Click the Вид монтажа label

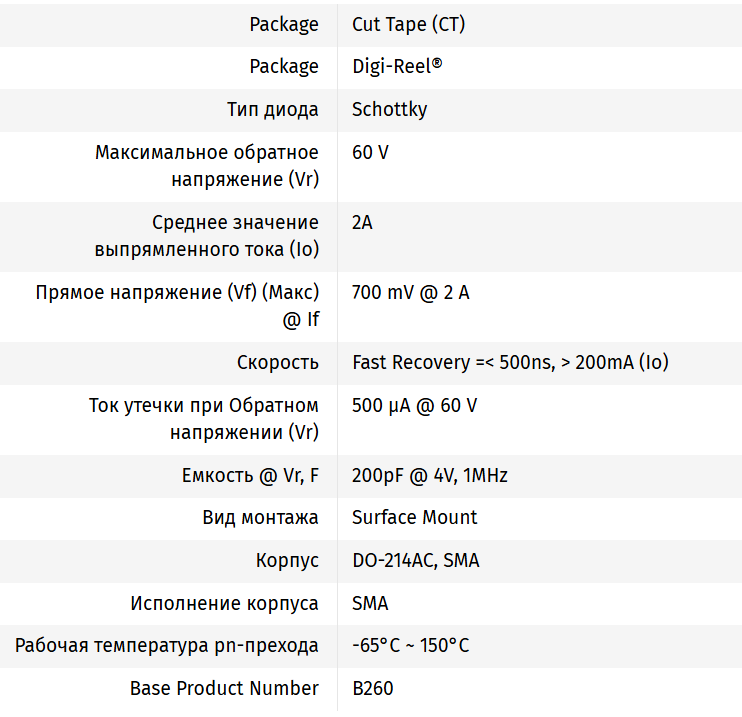(260, 517)
